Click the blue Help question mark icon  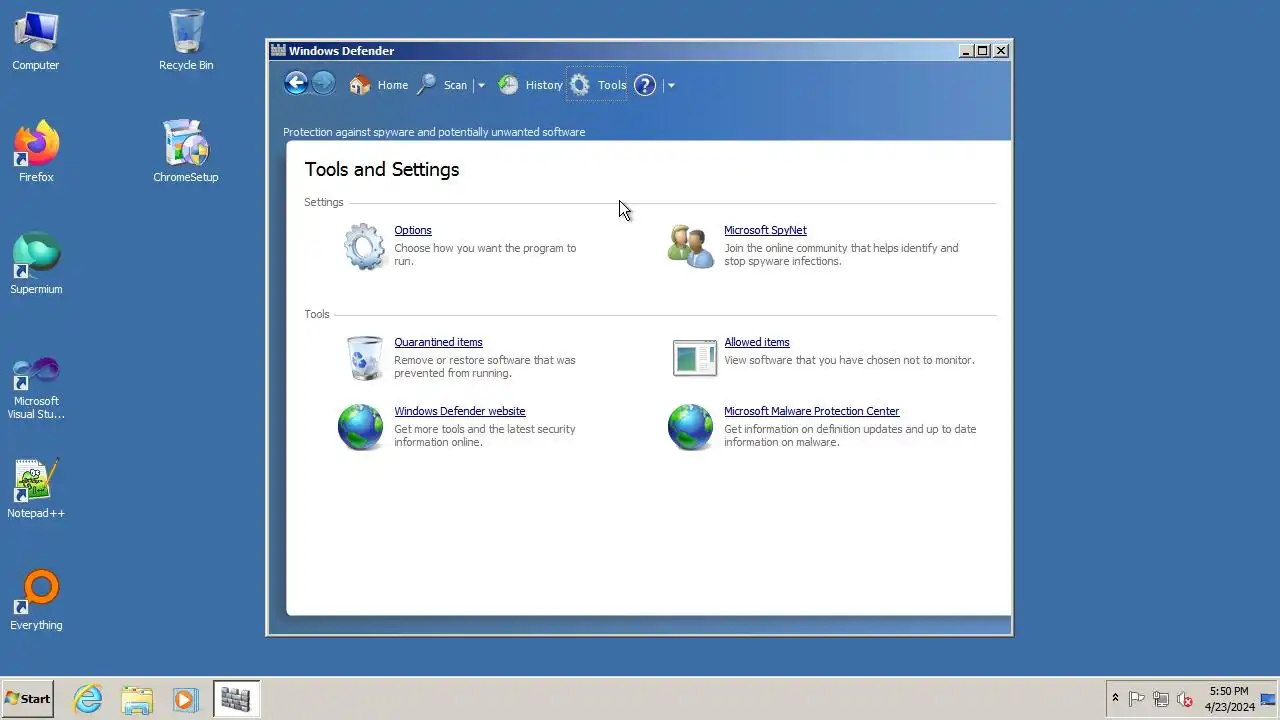coord(645,85)
